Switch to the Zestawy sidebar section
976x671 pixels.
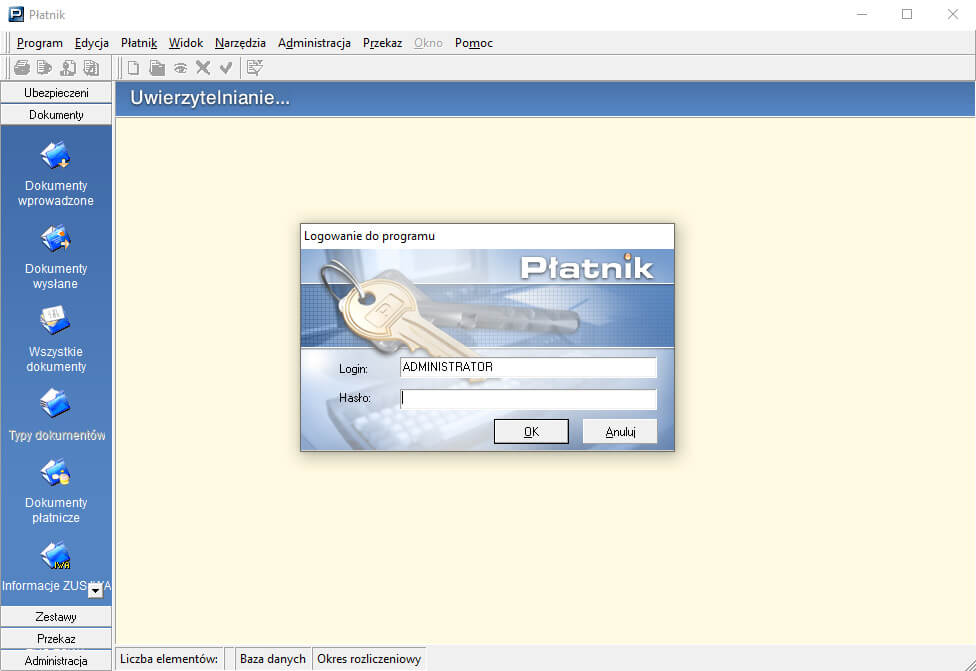point(56,617)
